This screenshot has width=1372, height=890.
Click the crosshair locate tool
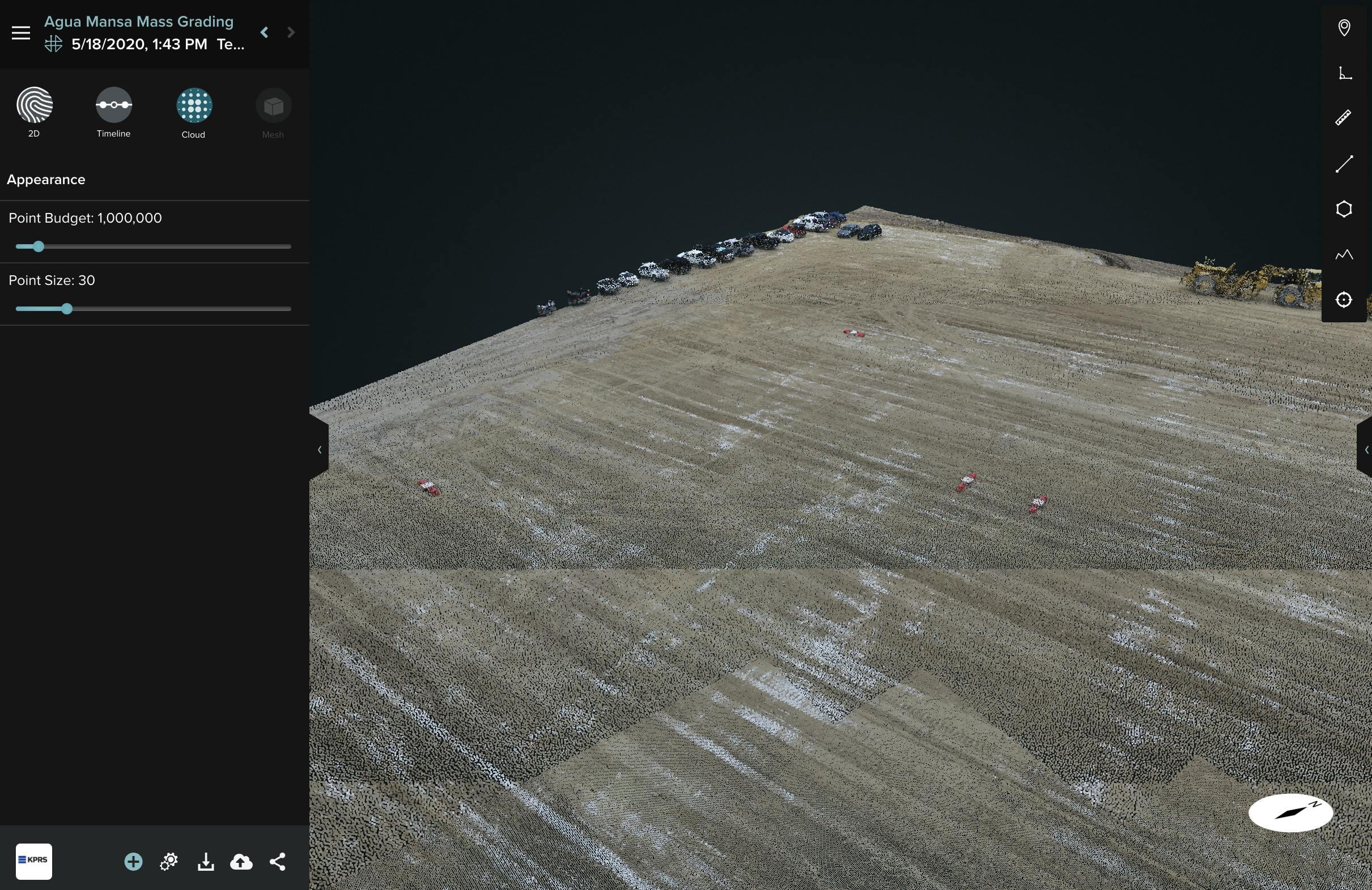[x=1344, y=300]
